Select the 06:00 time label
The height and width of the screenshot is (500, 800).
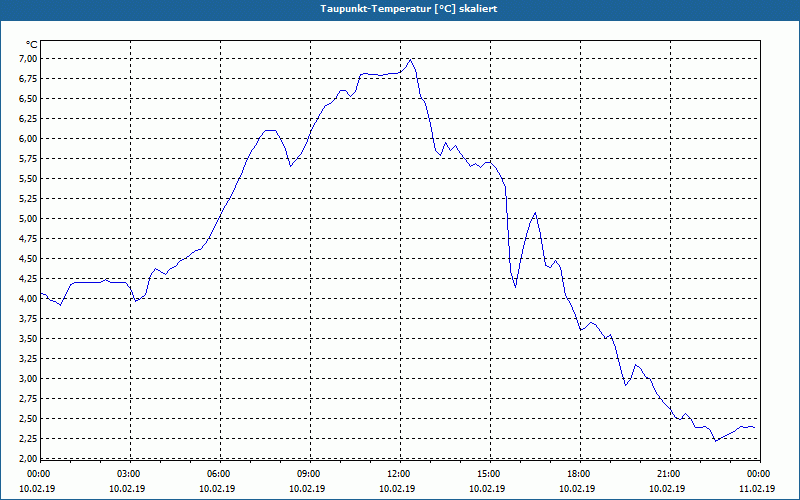click(x=217, y=474)
